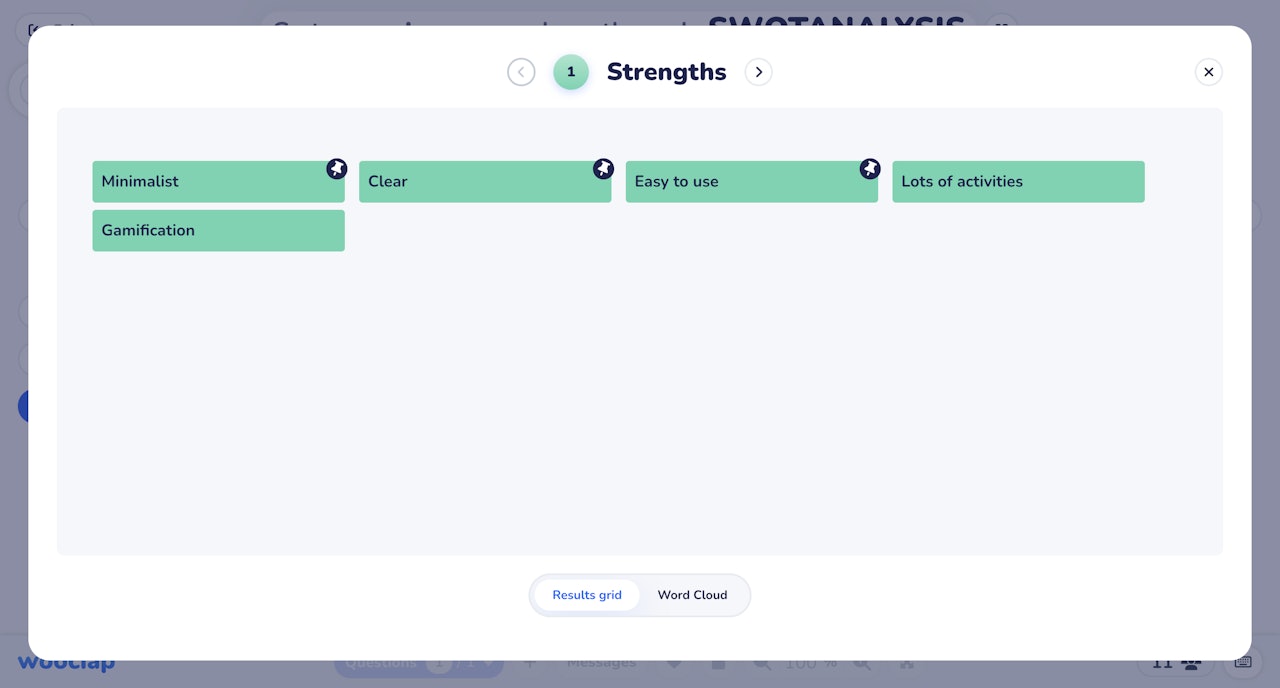Switch to Word Cloud view
The height and width of the screenshot is (688, 1280).
pos(692,595)
